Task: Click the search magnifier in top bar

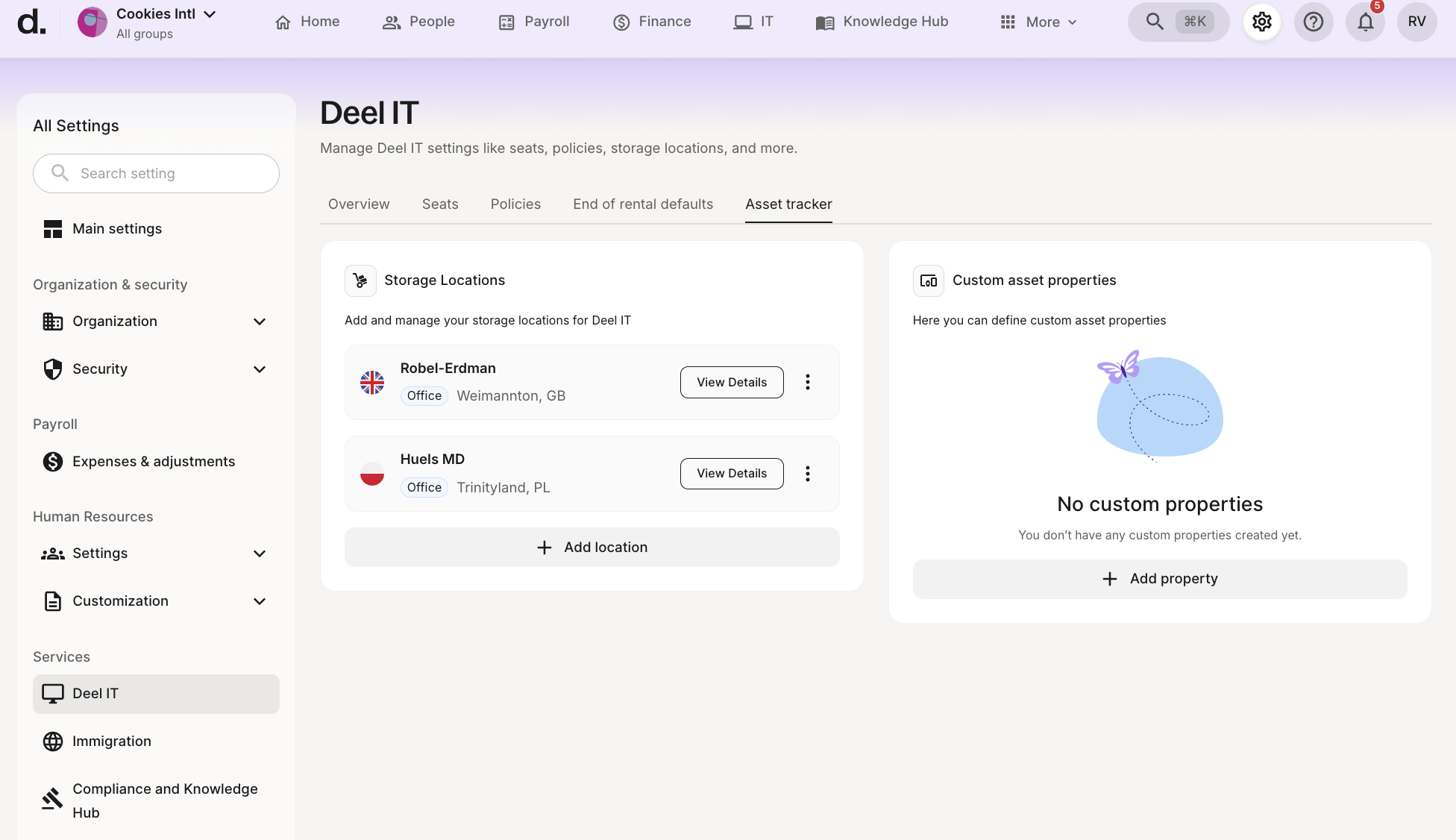Action: tap(1155, 22)
